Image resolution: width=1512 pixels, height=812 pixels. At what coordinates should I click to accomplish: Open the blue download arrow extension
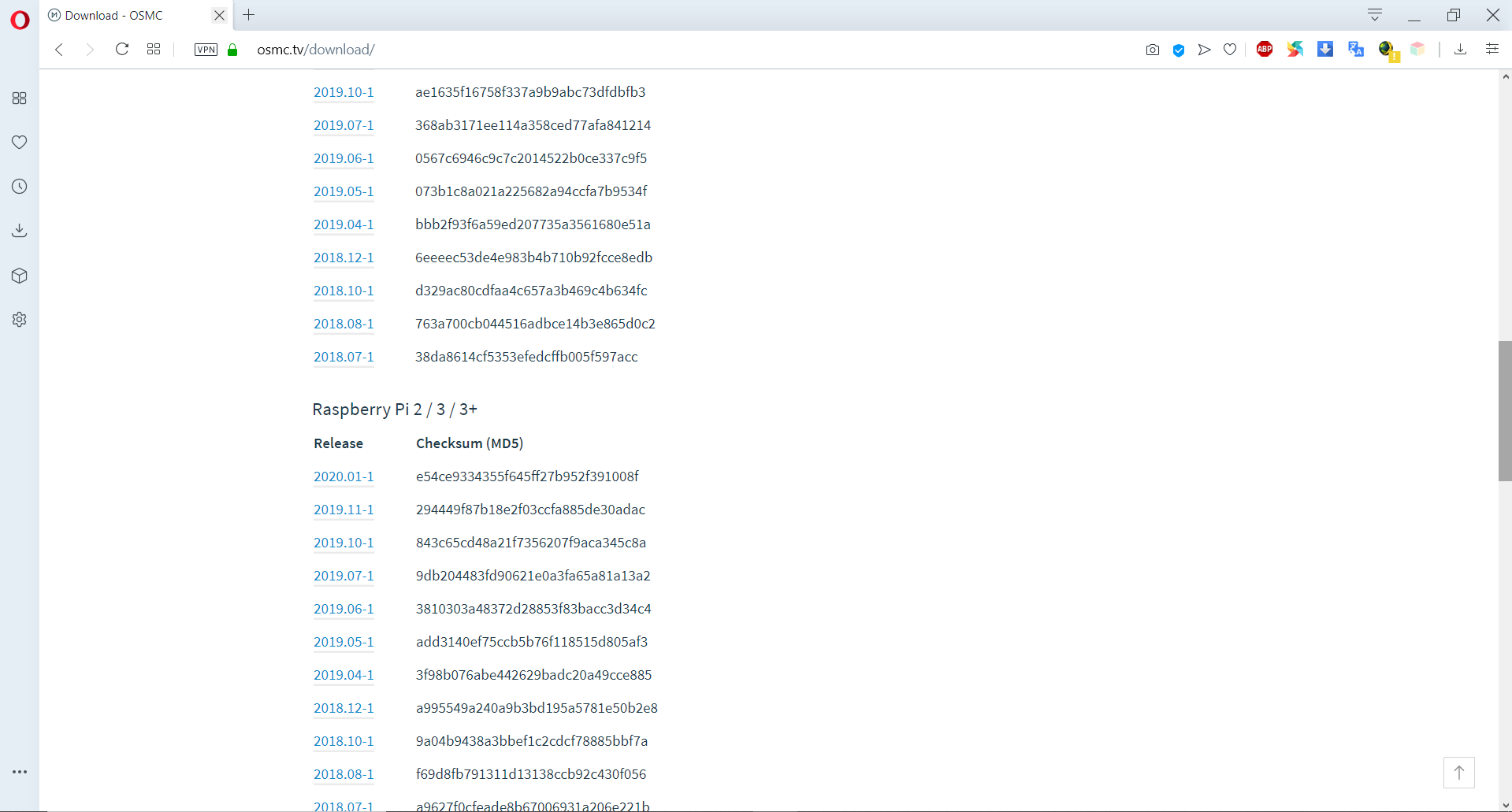1325,49
